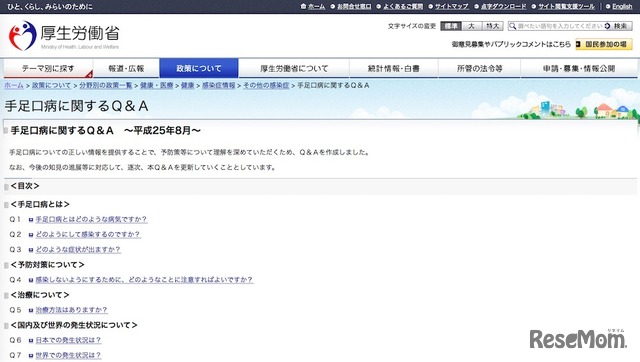640x362 pixels.
Task: Open the 報道・広報 menu tab
Action: 126,68
